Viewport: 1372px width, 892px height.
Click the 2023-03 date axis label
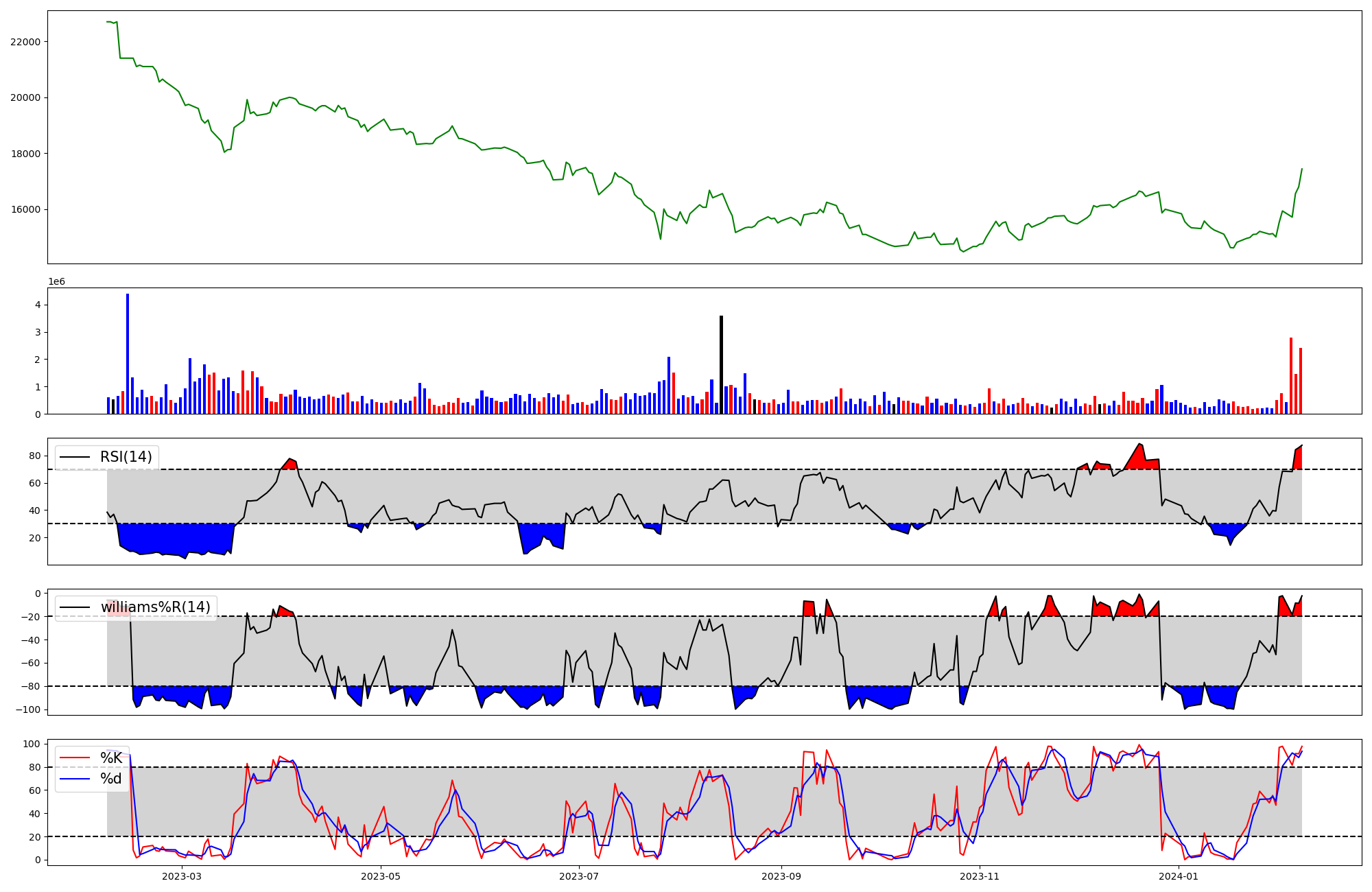tap(182, 876)
